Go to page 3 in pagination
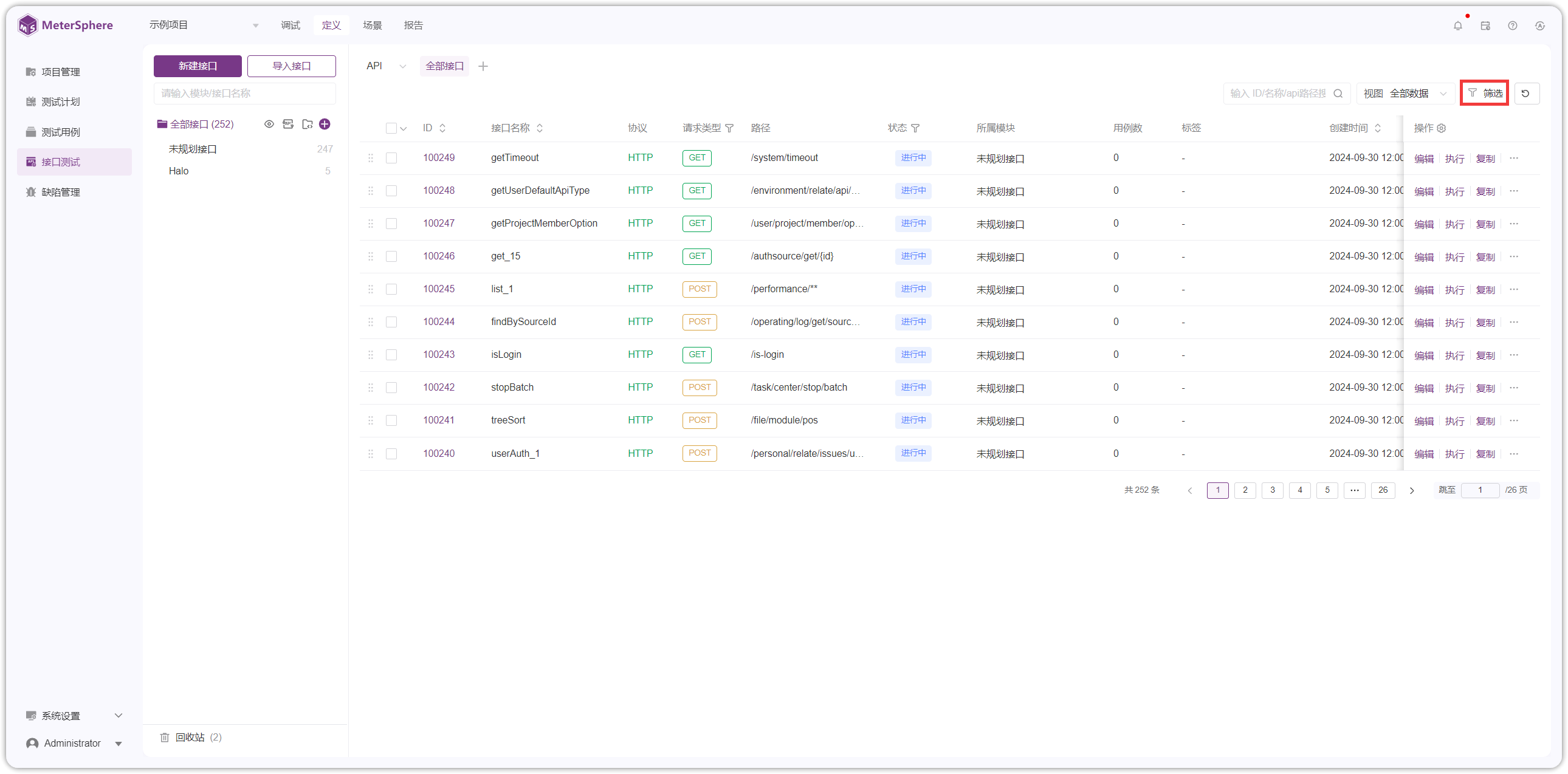 click(x=1272, y=490)
